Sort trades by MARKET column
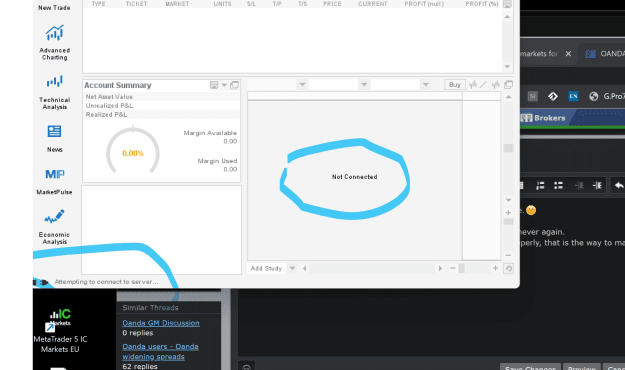This screenshot has height=370, width=625. 177,4
